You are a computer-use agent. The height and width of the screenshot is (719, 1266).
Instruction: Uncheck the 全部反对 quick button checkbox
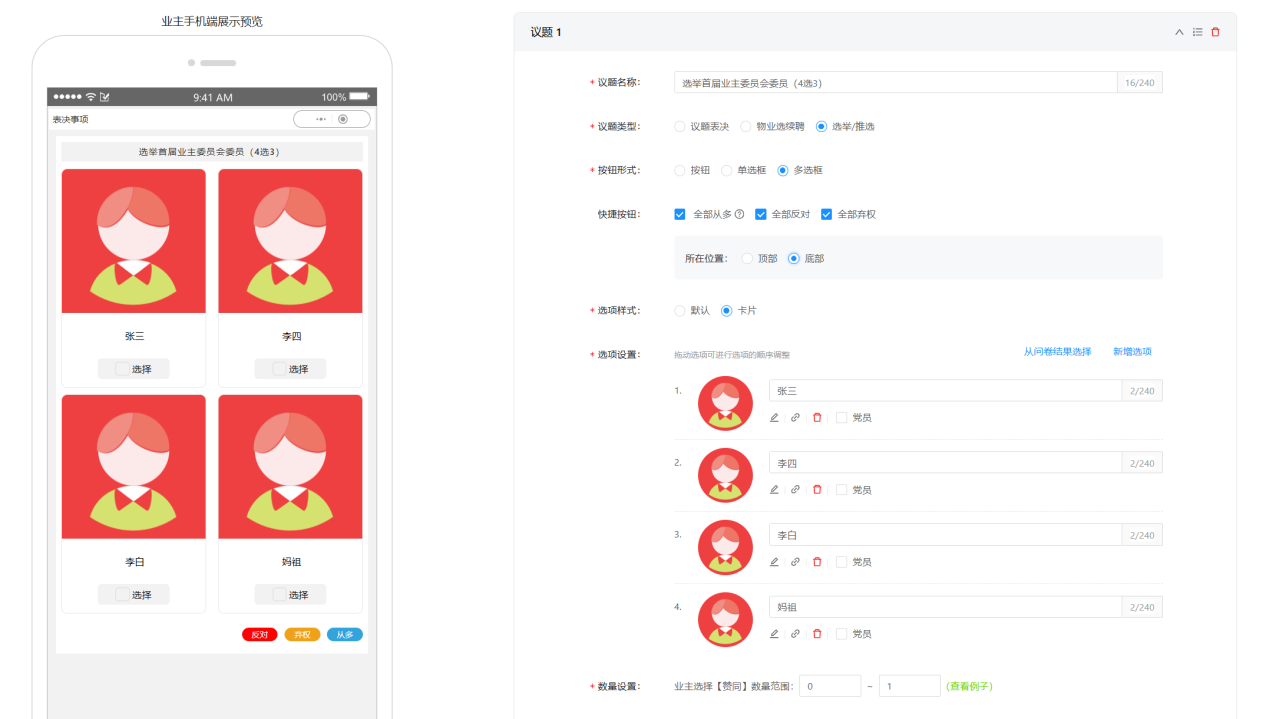(761, 214)
